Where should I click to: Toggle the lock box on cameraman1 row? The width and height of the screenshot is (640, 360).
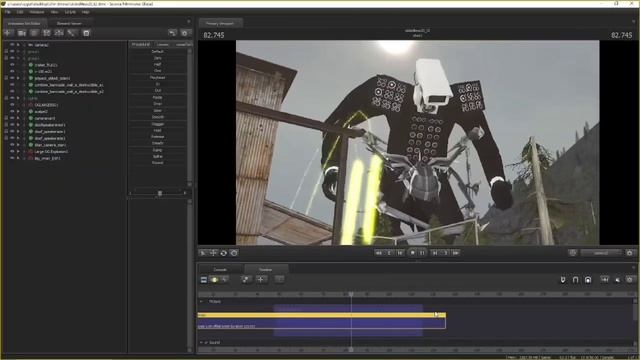tap(6, 118)
